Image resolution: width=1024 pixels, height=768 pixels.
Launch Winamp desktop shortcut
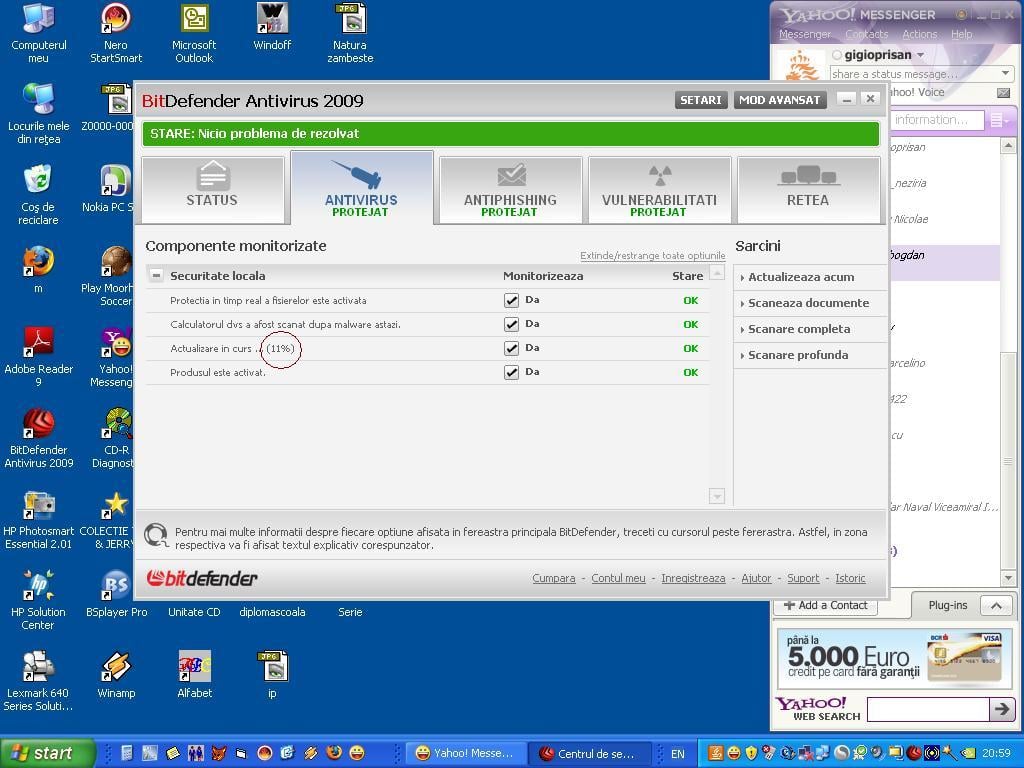116,676
